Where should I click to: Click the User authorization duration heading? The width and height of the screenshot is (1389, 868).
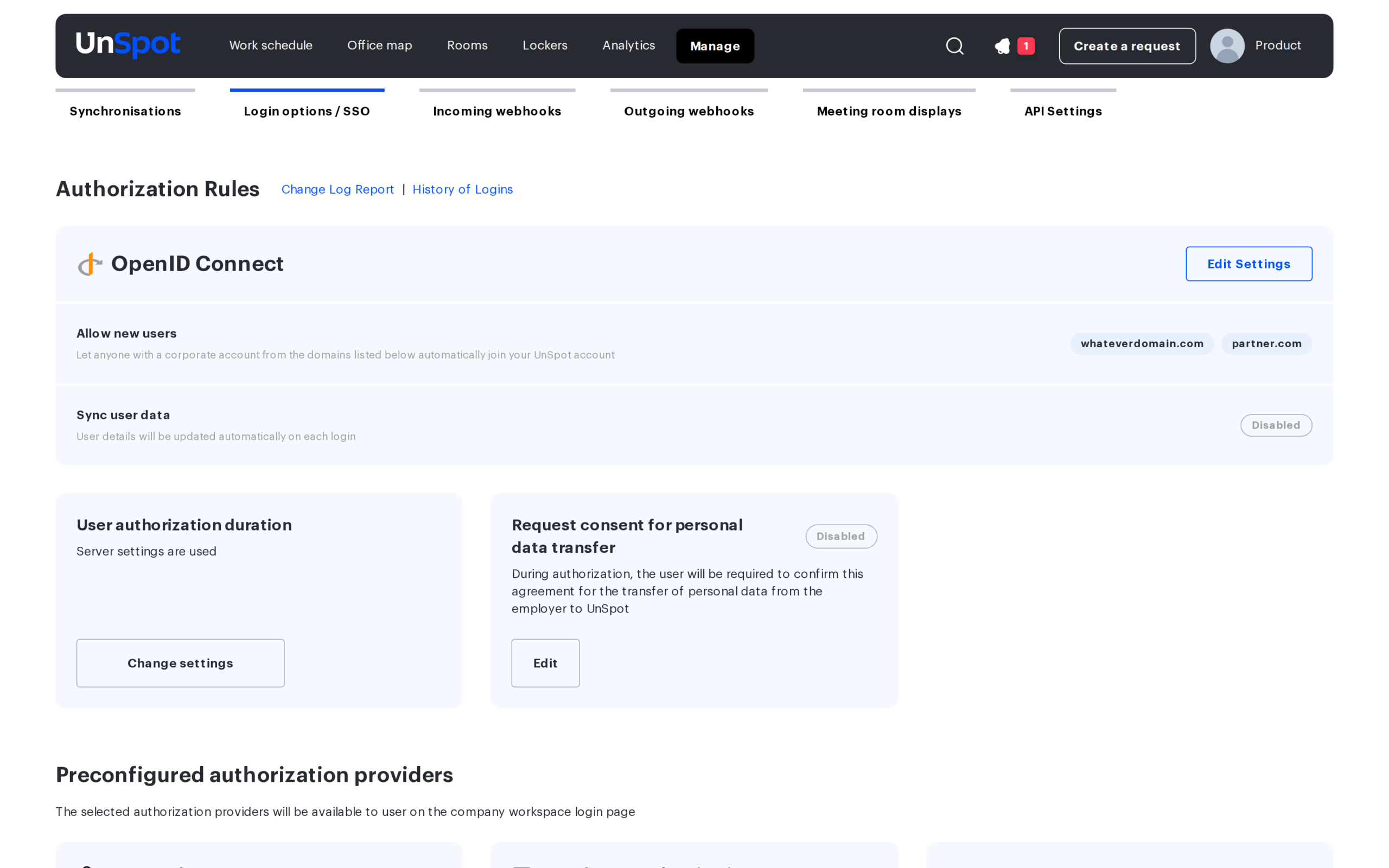tap(184, 525)
